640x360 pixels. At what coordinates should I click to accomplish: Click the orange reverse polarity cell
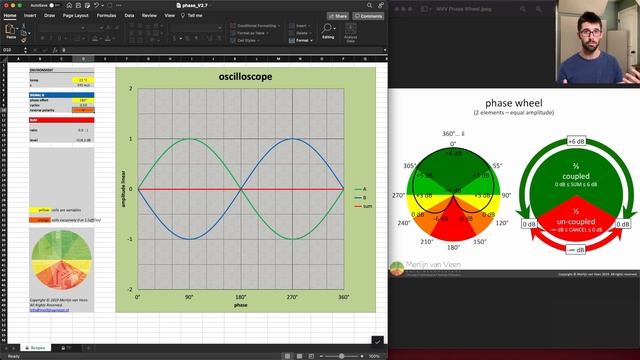tap(83, 110)
